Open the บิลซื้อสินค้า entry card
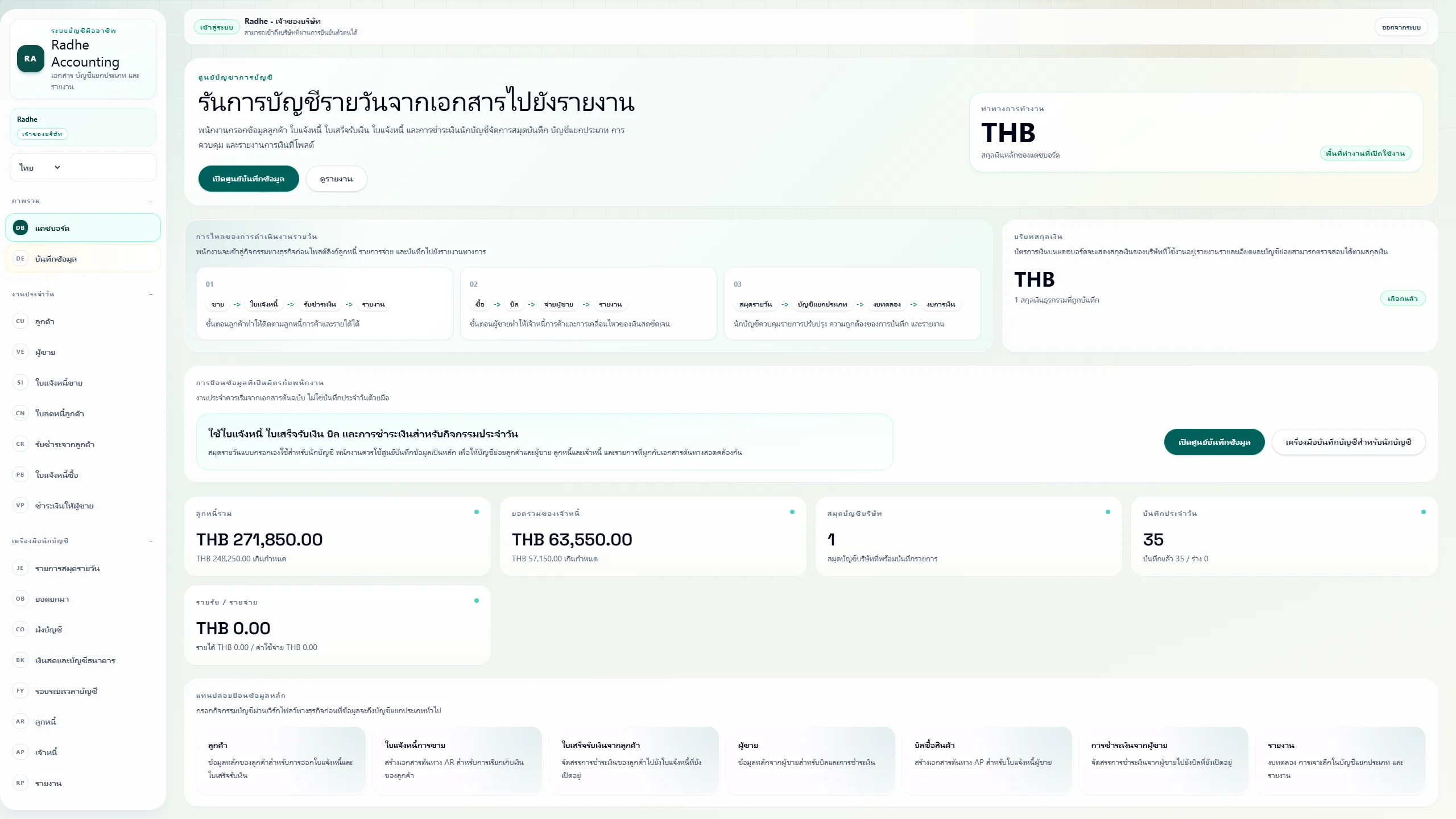 (x=987, y=760)
